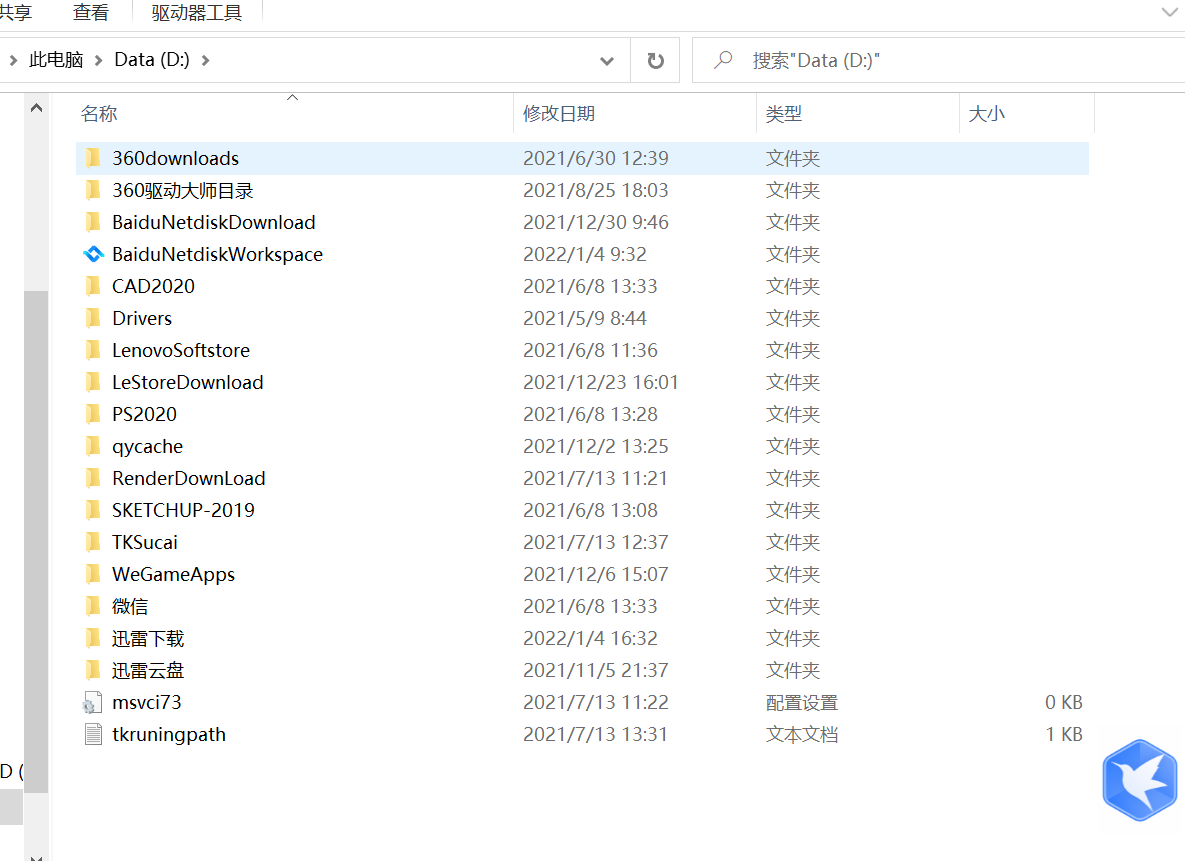This screenshot has height=861, width=1185.
Task: Open the address bar history dropdown
Action: 606,61
